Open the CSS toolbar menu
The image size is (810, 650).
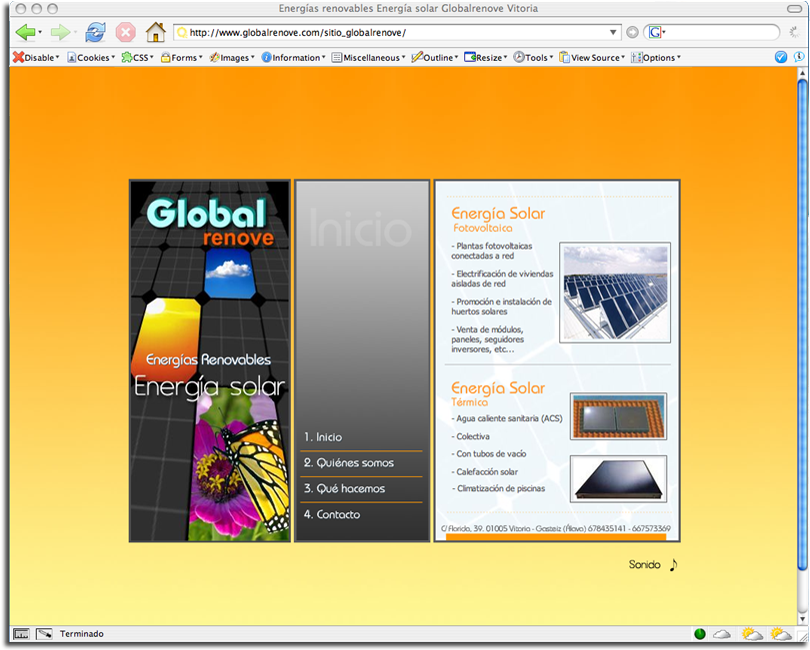137,57
